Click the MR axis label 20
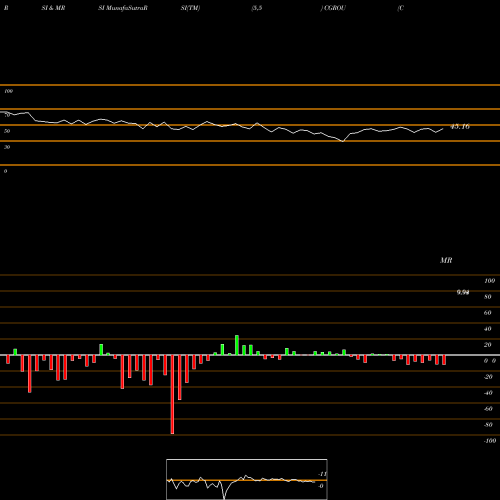 (488, 345)
